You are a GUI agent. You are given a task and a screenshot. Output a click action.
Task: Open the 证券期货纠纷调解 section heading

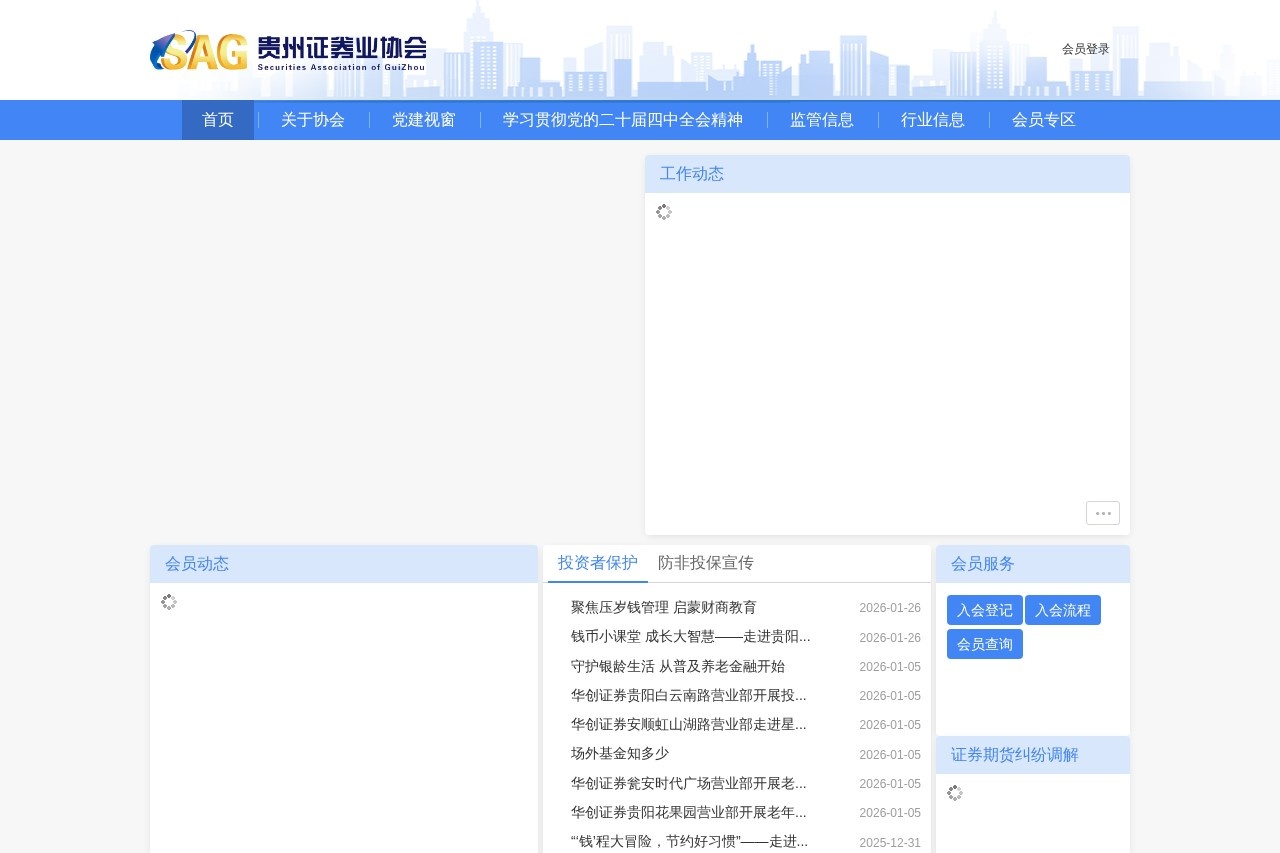click(1015, 755)
